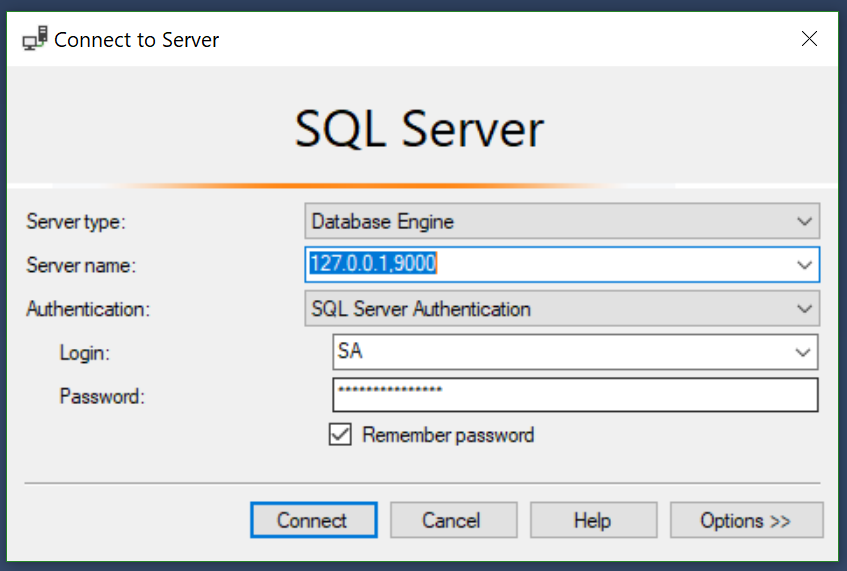
Task: Toggle the Remember password checkbox
Action: pyautogui.click(x=340, y=434)
